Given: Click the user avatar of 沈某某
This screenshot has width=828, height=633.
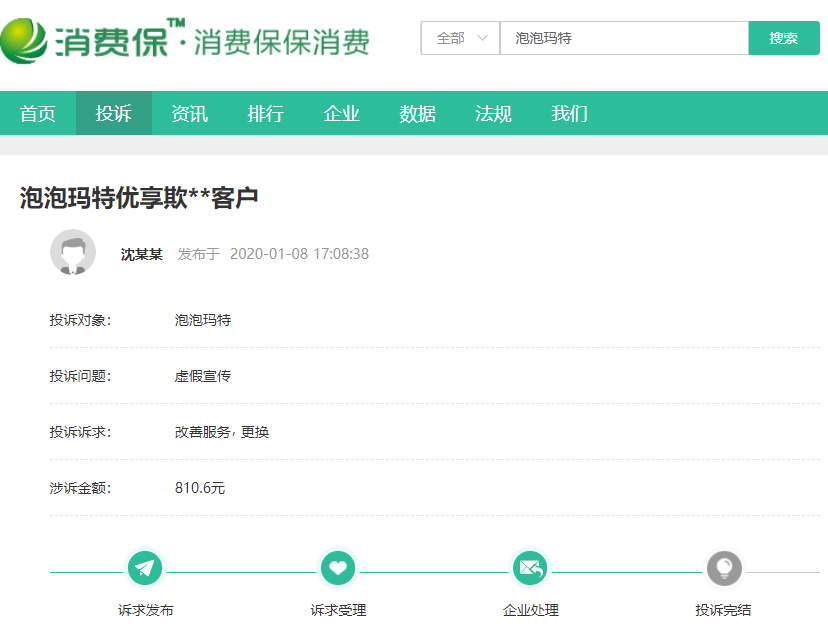Looking at the screenshot, I should pos(73,253).
